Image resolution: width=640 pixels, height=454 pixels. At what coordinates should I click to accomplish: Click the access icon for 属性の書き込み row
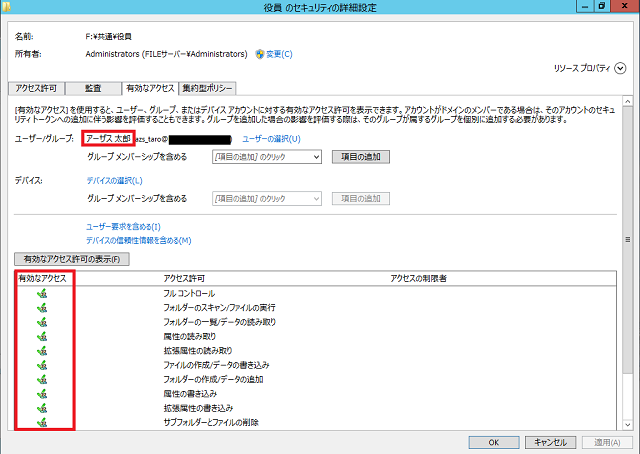point(41,394)
